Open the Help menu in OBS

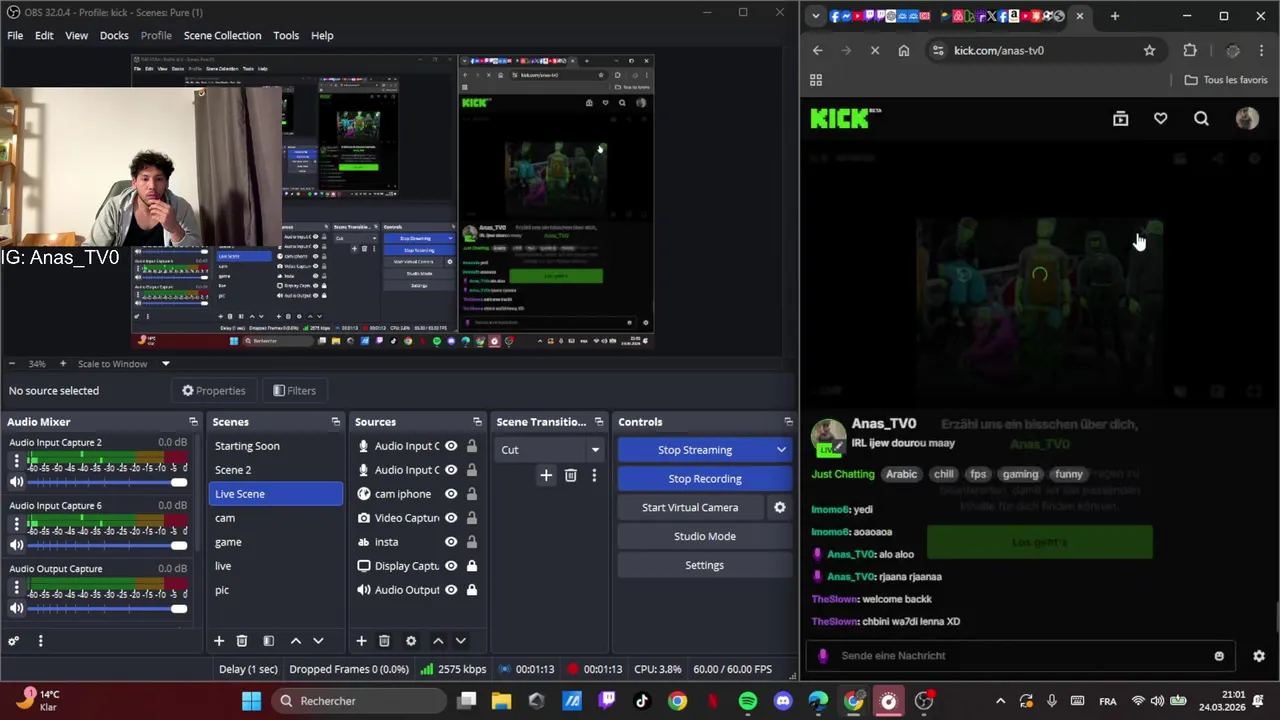click(x=322, y=35)
